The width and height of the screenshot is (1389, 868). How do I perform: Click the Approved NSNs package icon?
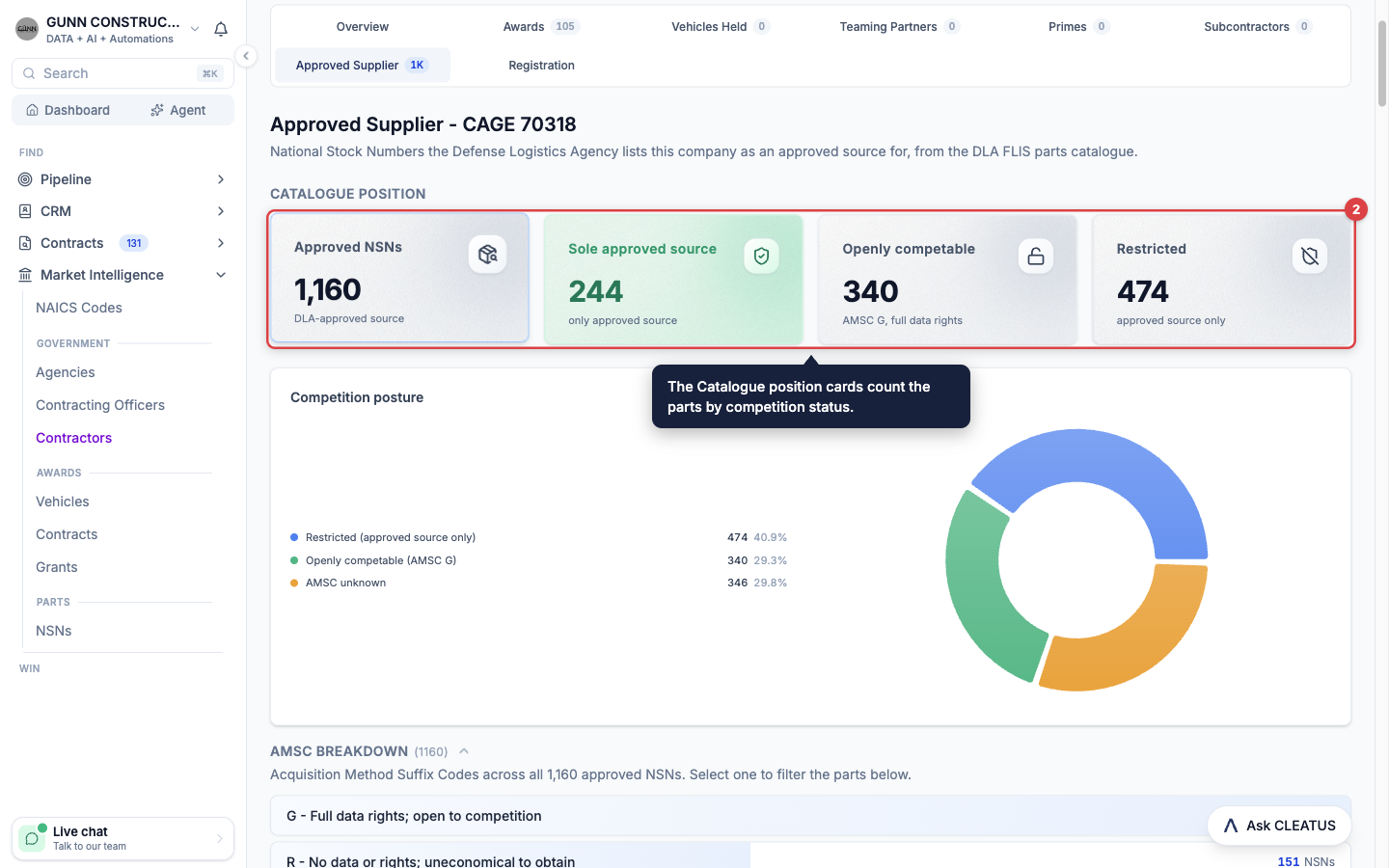(487, 255)
